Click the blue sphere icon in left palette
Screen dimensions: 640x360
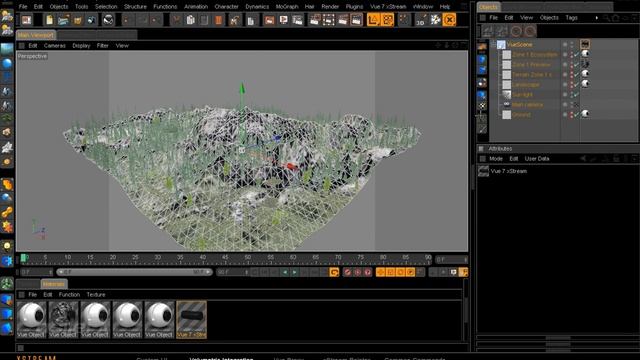coord(7,63)
